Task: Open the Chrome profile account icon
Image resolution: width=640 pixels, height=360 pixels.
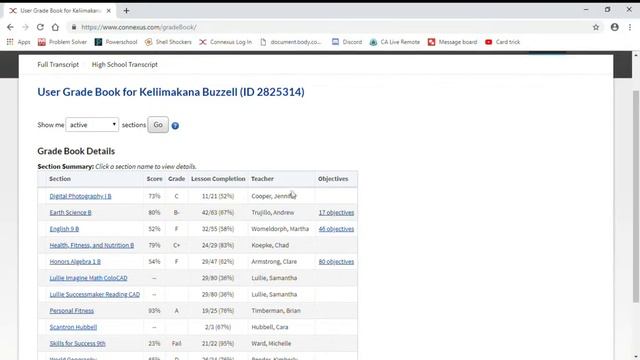Action: coord(615,27)
